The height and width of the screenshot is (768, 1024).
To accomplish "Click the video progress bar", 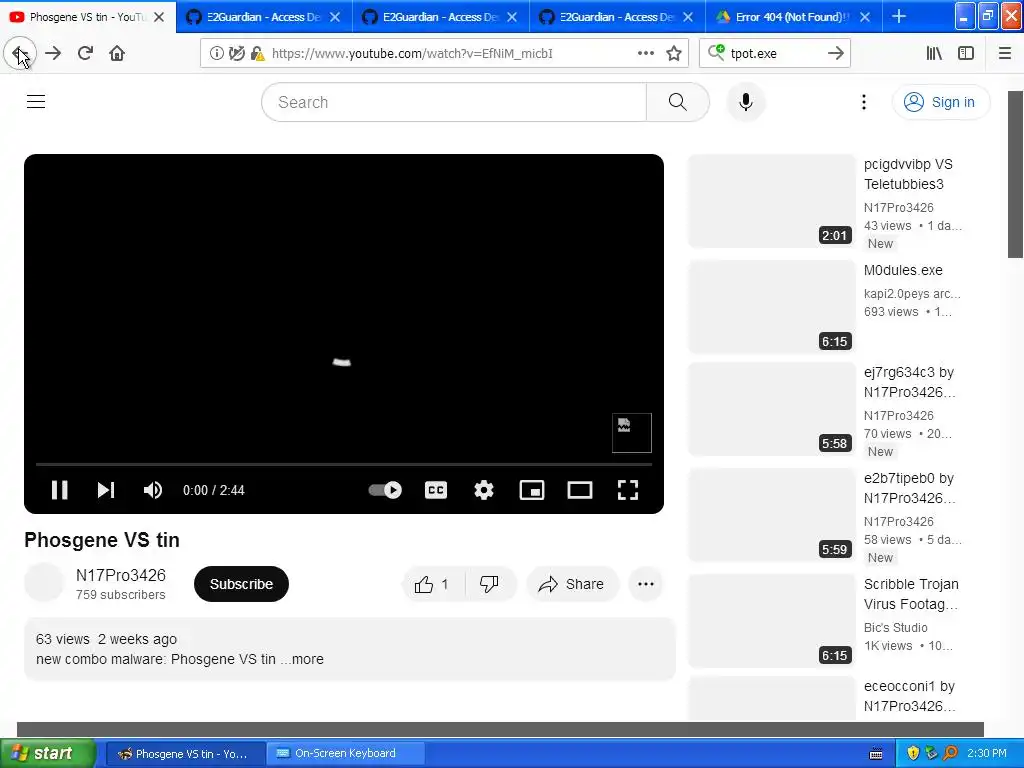I will tap(344, 464).
